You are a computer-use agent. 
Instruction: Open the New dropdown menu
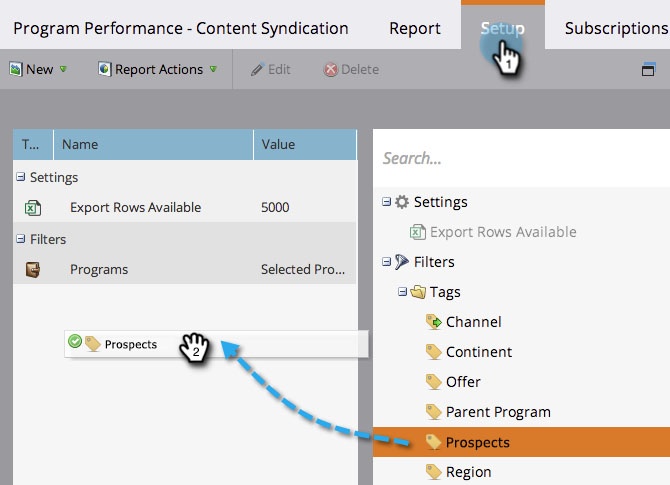pos(38,70)
